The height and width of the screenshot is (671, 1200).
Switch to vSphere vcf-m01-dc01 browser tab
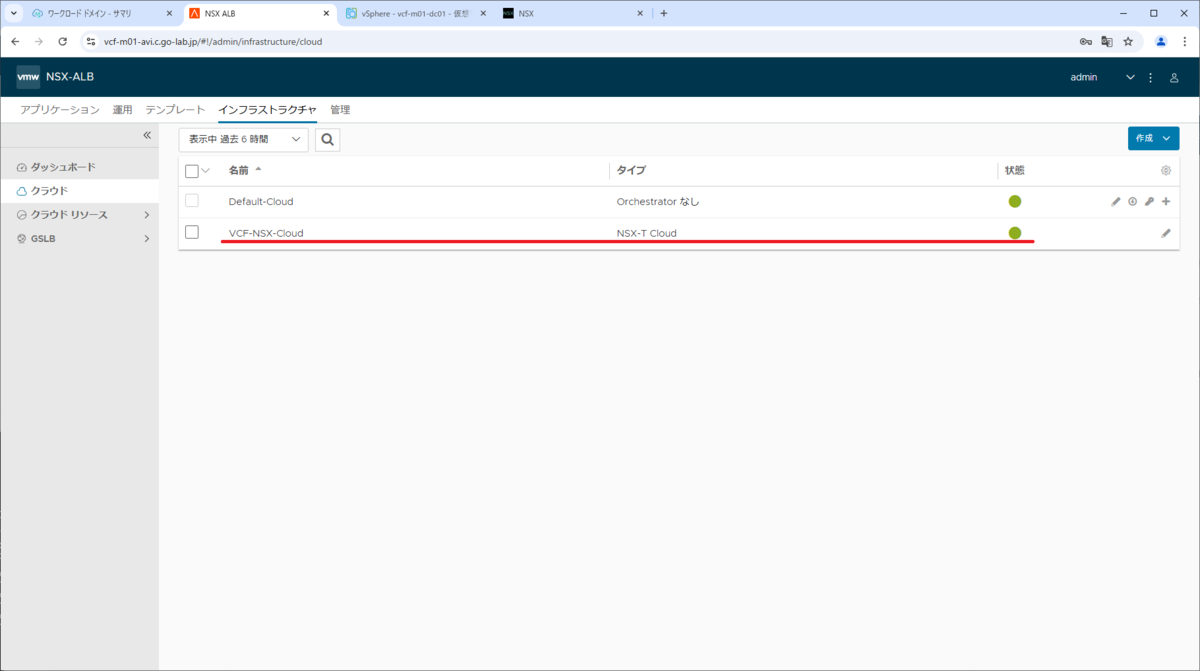(x=413, y=14)
